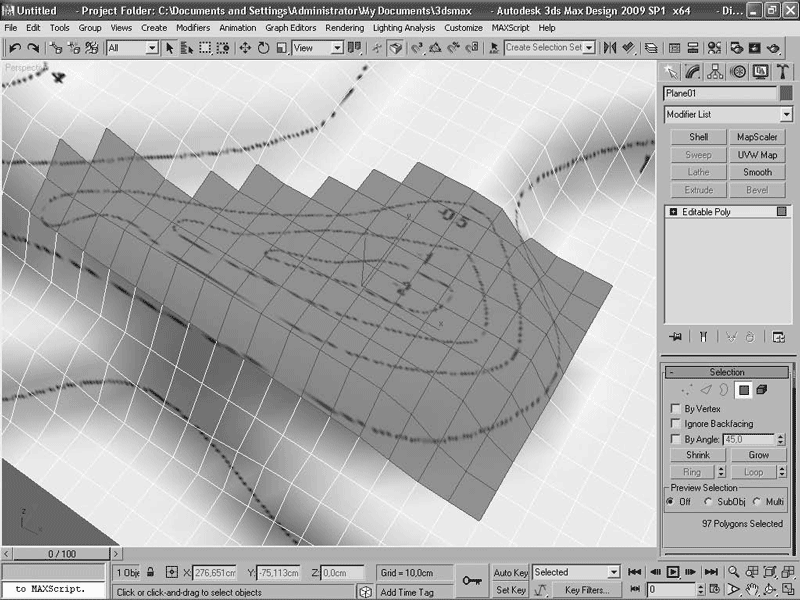800x600 pixels.
Task: Expand the Editable Poly stack entry
Action: click(673, 212)
